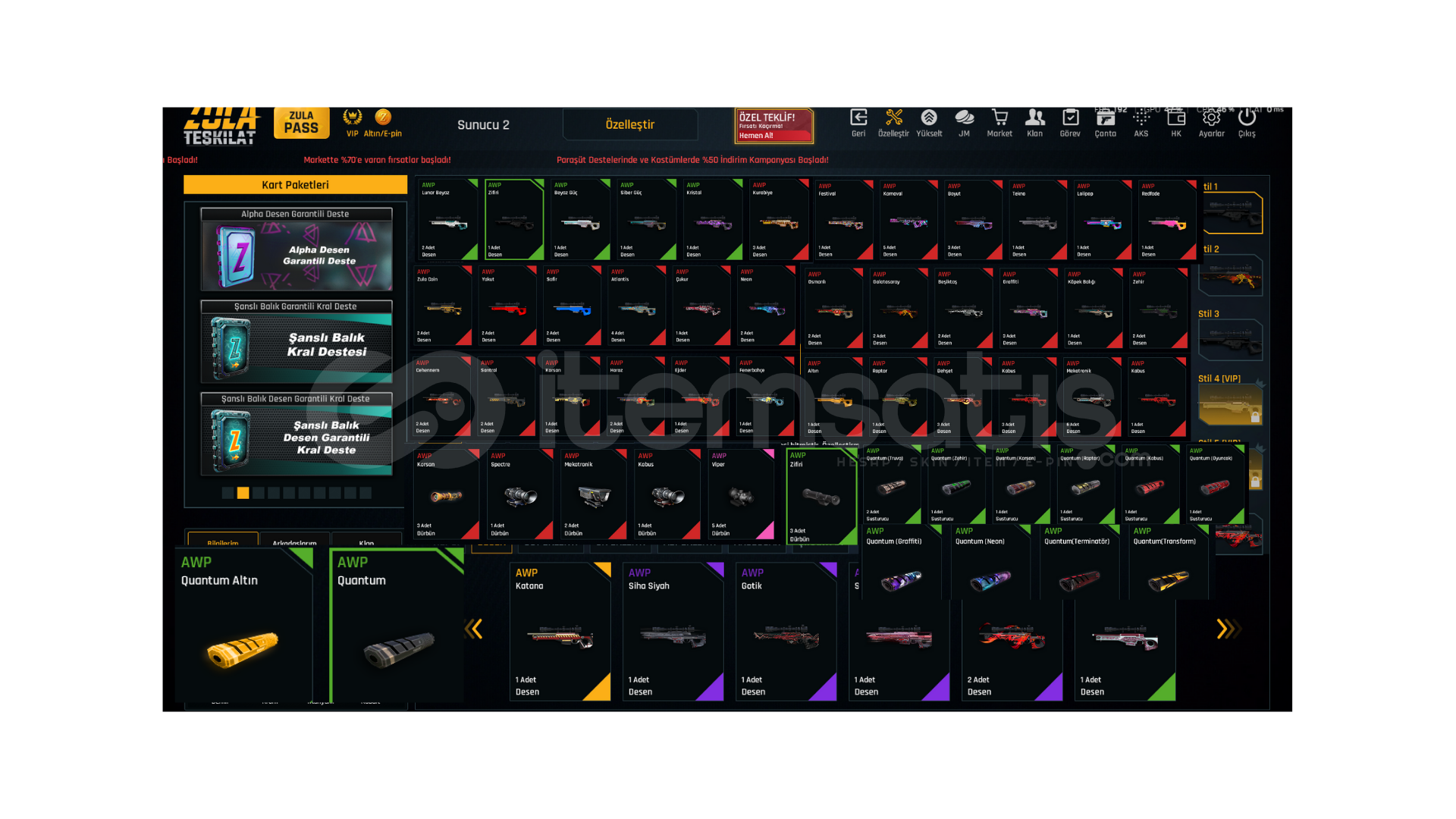
Task: Switch to the Bilgilerim tab
Action: click(x=222, y=540)
